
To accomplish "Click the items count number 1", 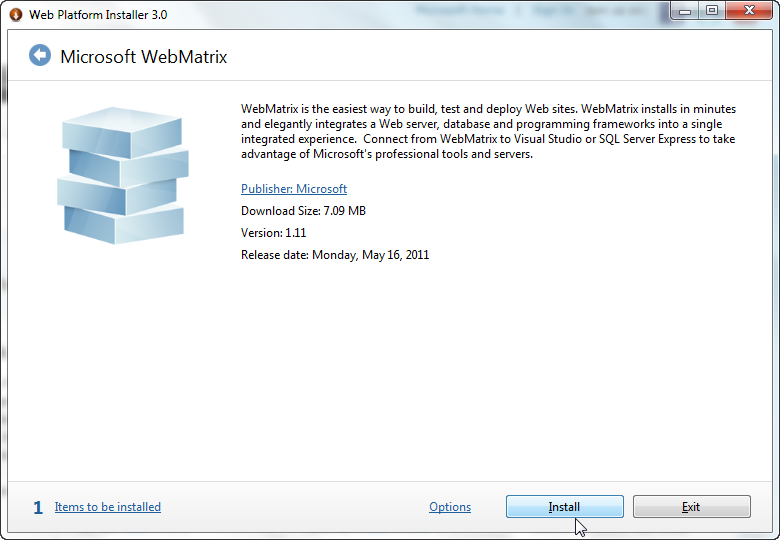I will pyautogui.click(x=38, y=508).
